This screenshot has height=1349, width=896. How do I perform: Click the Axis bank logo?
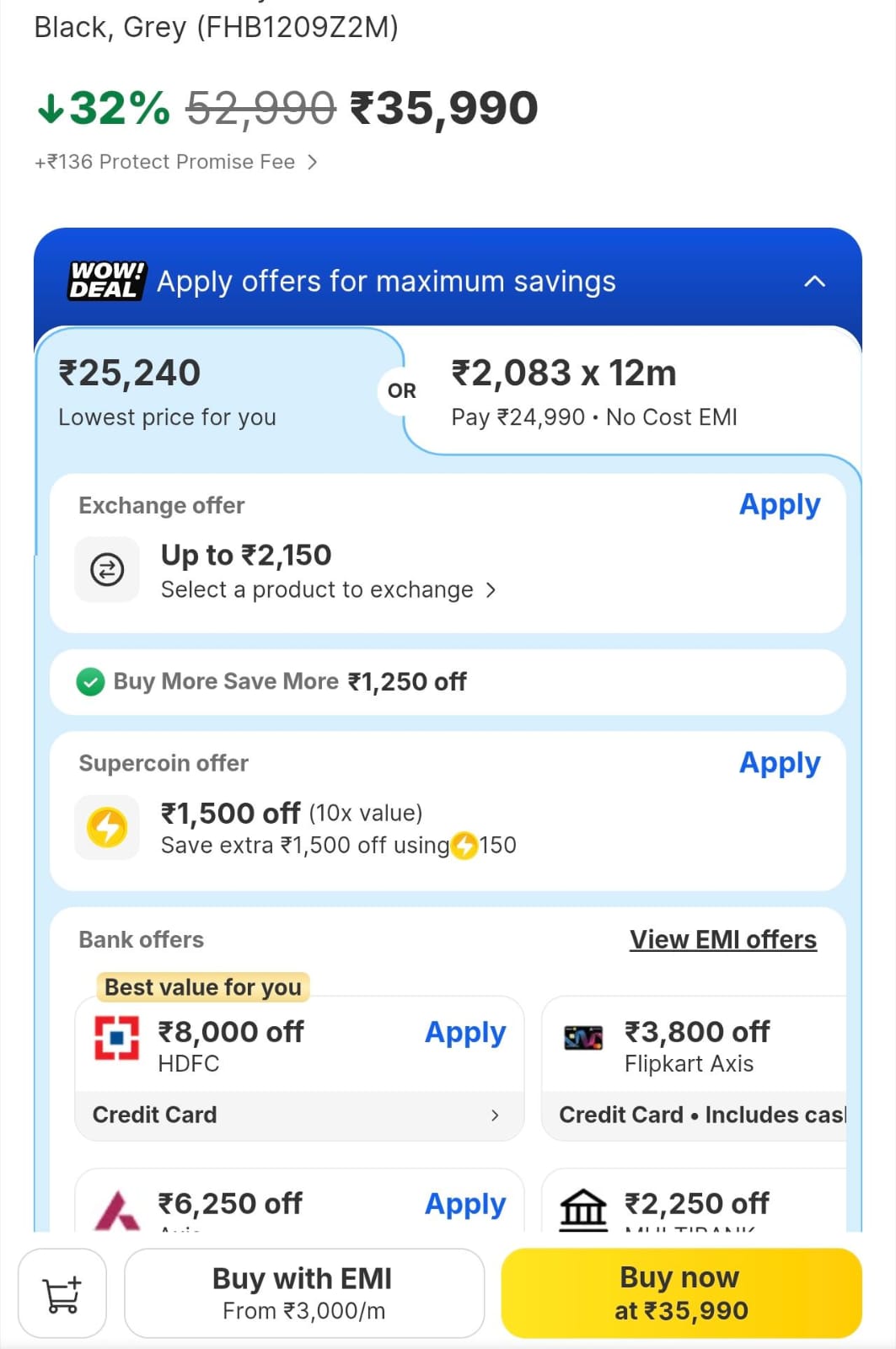tap(117, 1210)
